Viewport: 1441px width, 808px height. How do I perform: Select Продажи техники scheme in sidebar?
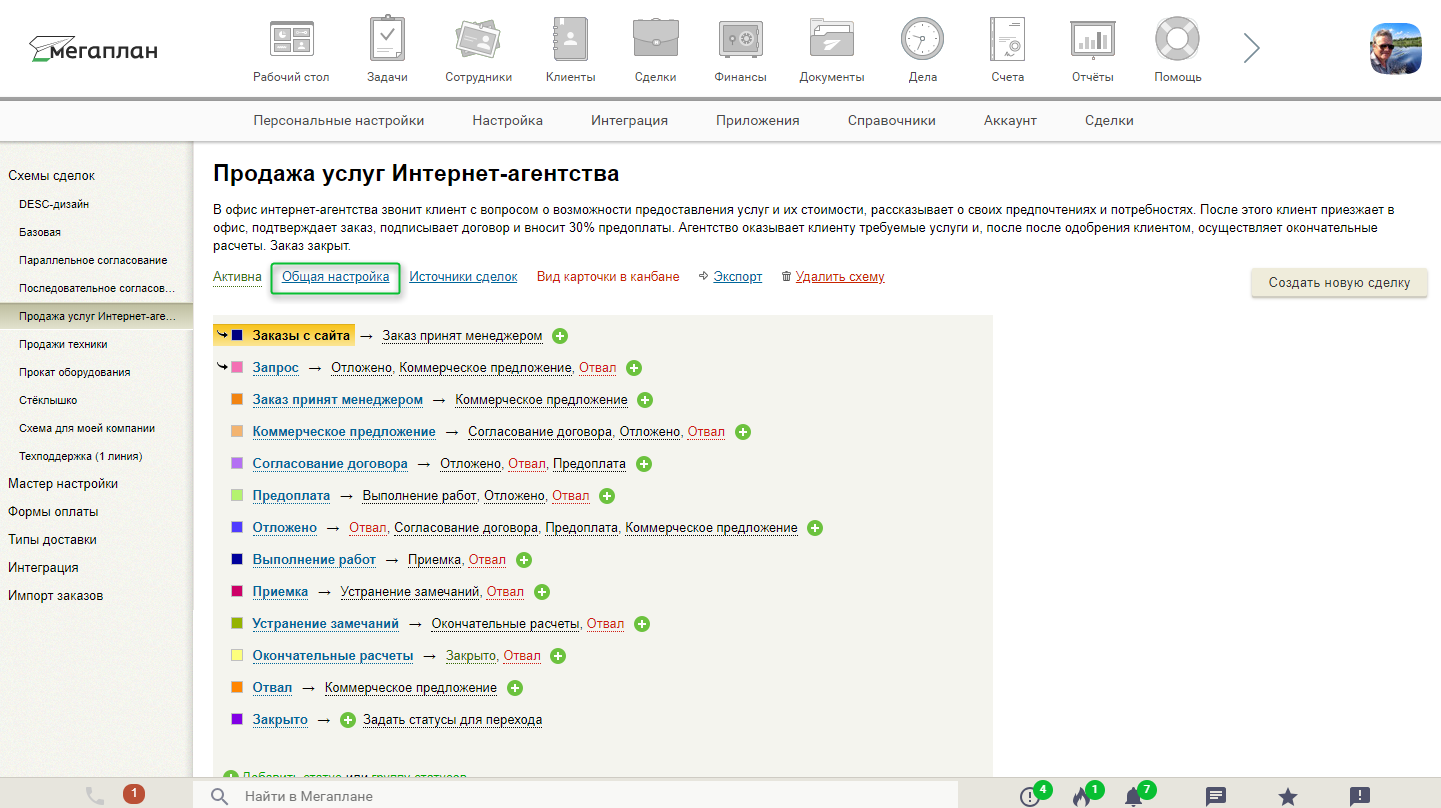(x=63, y=344)
